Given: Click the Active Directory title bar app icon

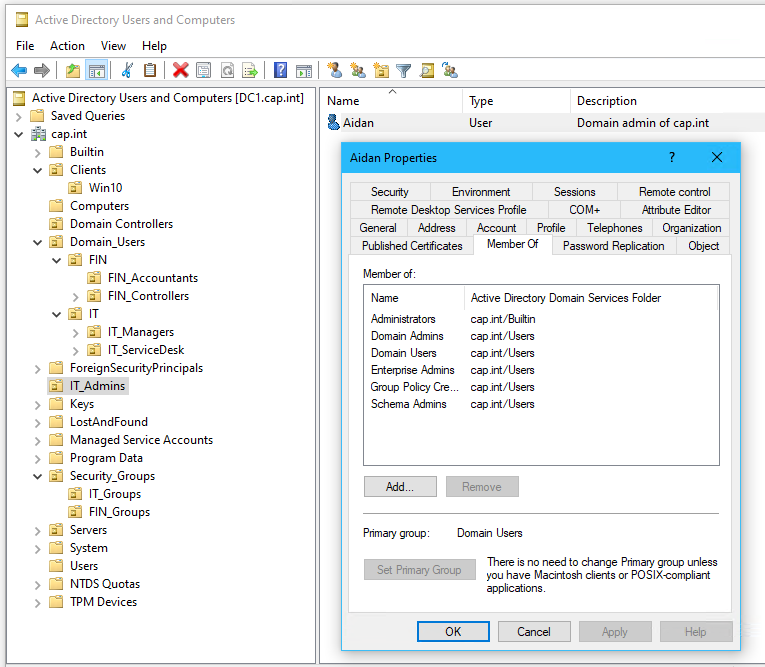Looking at the screenshot, I should (21, 20).
